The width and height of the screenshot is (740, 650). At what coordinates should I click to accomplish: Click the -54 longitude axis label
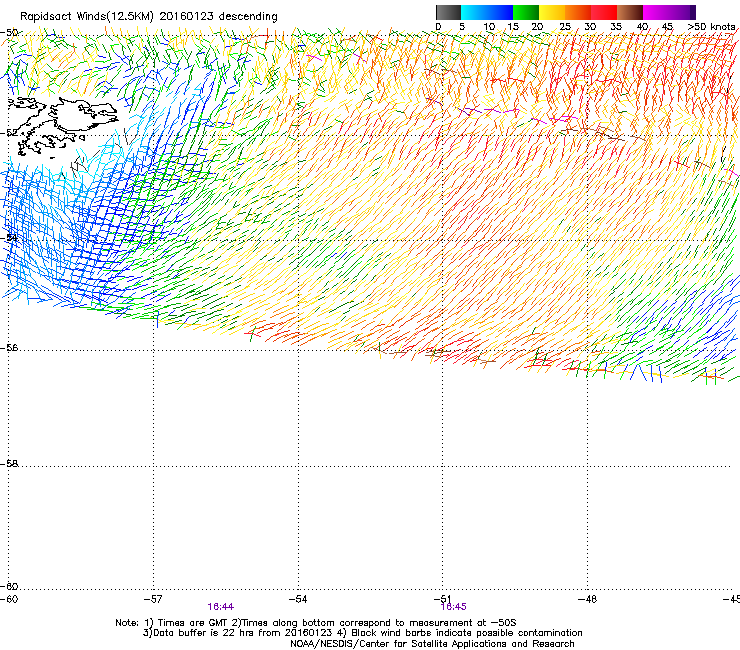(298, 599)
